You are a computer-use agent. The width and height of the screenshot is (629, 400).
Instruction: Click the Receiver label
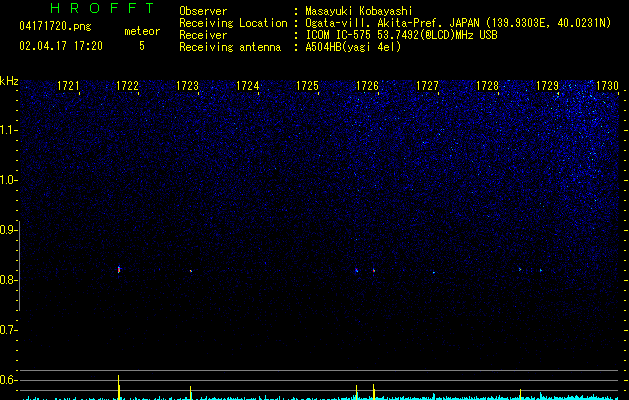point(203,35)
